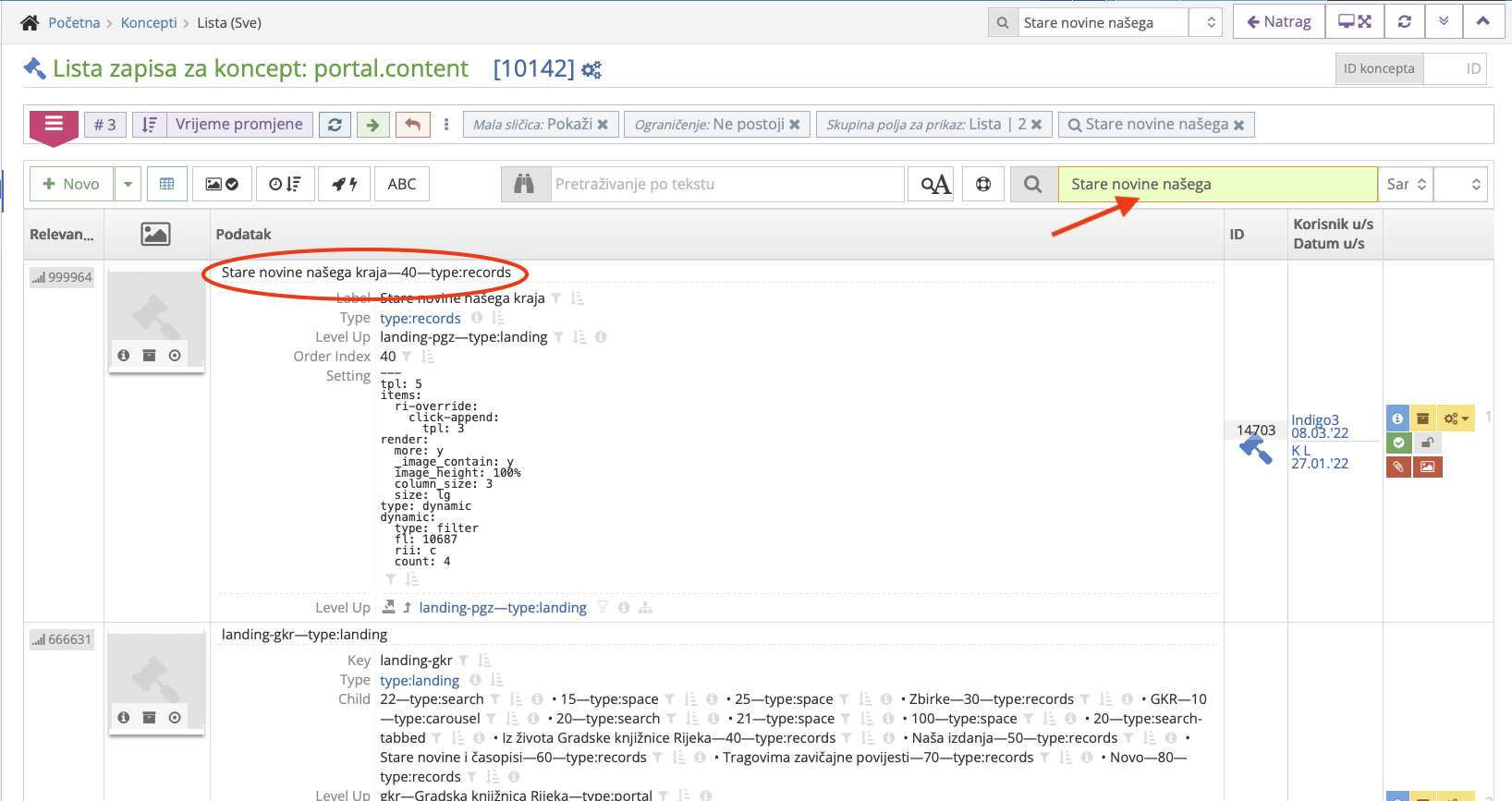The width and height of the screenshot is (1512, 801).
Task: Click the lifebuoy help button
Action: tap(983, 184)
